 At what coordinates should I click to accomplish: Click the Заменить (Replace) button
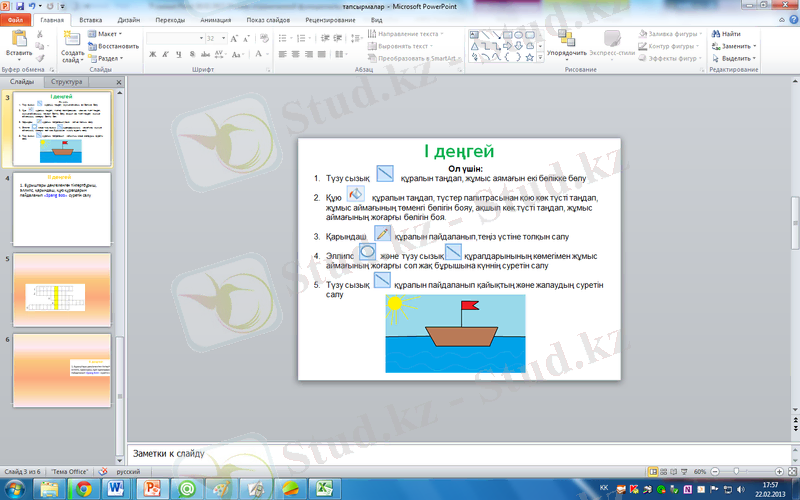(736, 46)
